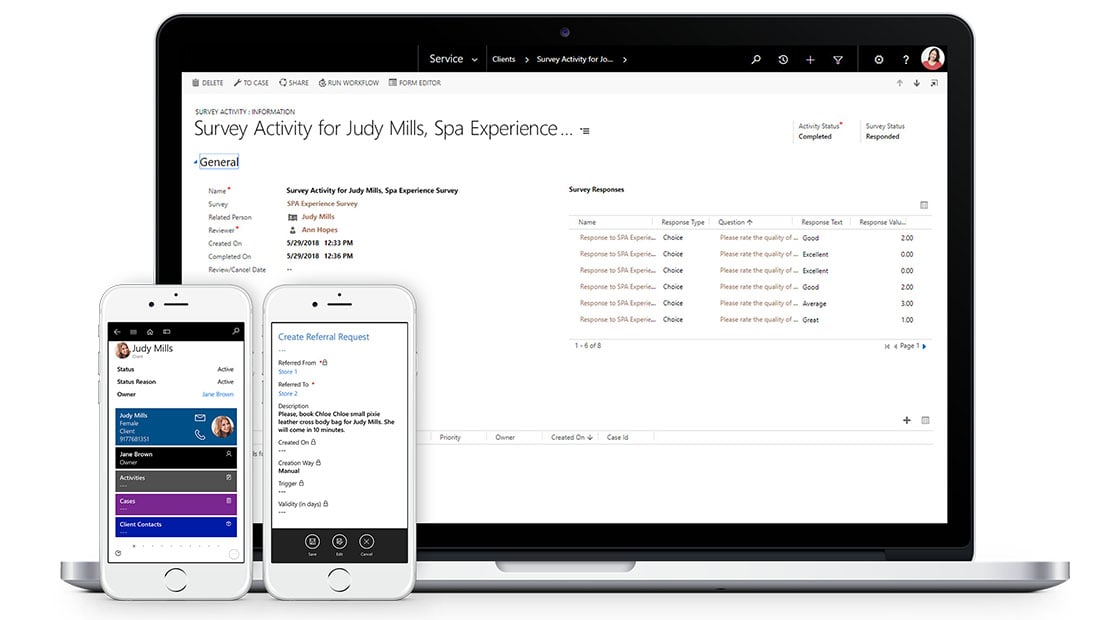Screen dimensions: 1103x620
Task: Go to next page of survey responses
Action: (924, 346)
